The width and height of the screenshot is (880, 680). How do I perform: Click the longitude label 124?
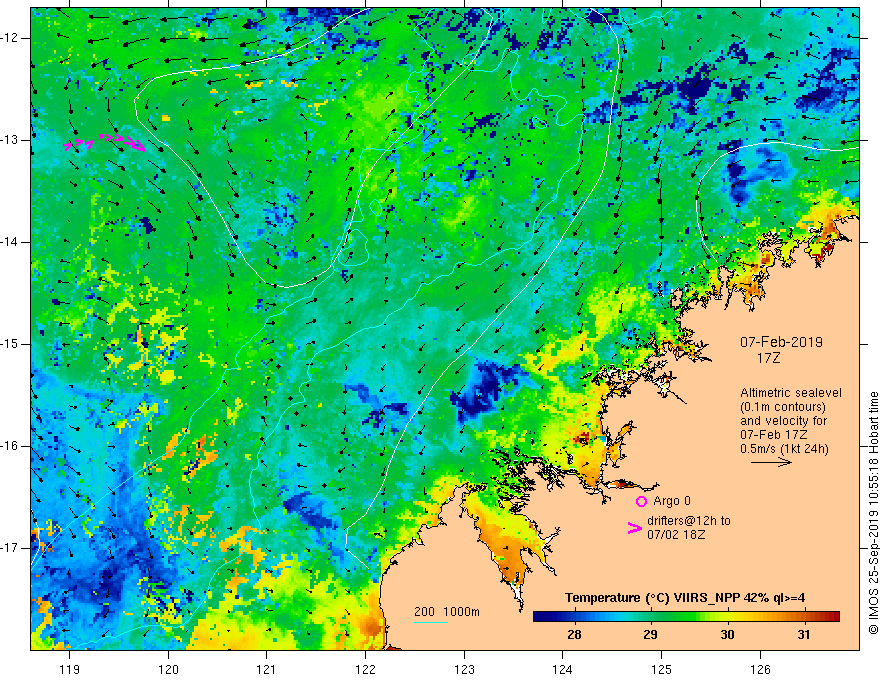click(x=563, y=669)
